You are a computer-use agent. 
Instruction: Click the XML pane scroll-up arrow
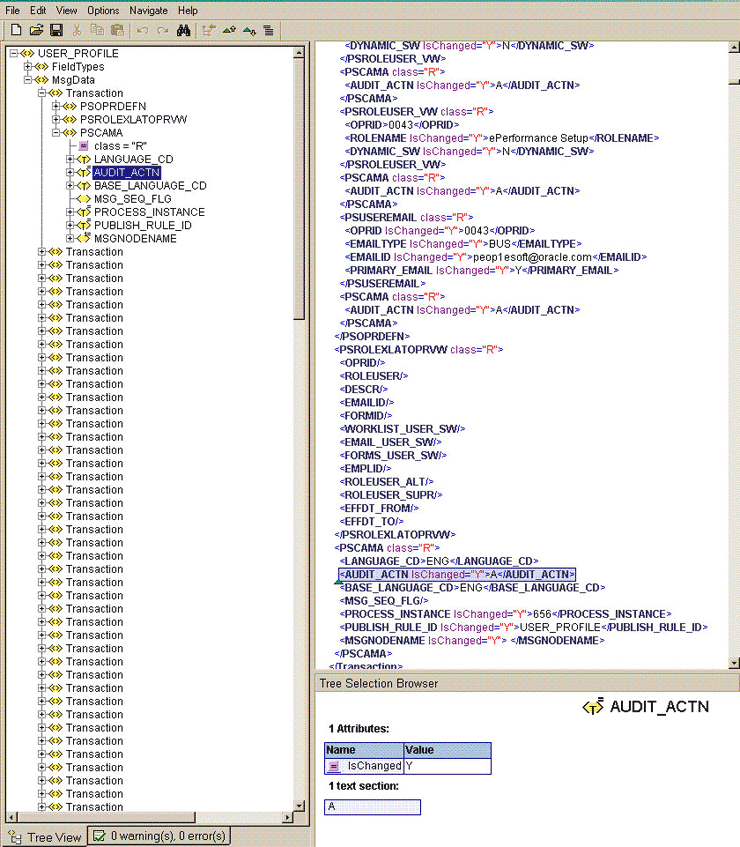[x=734, y=47]
